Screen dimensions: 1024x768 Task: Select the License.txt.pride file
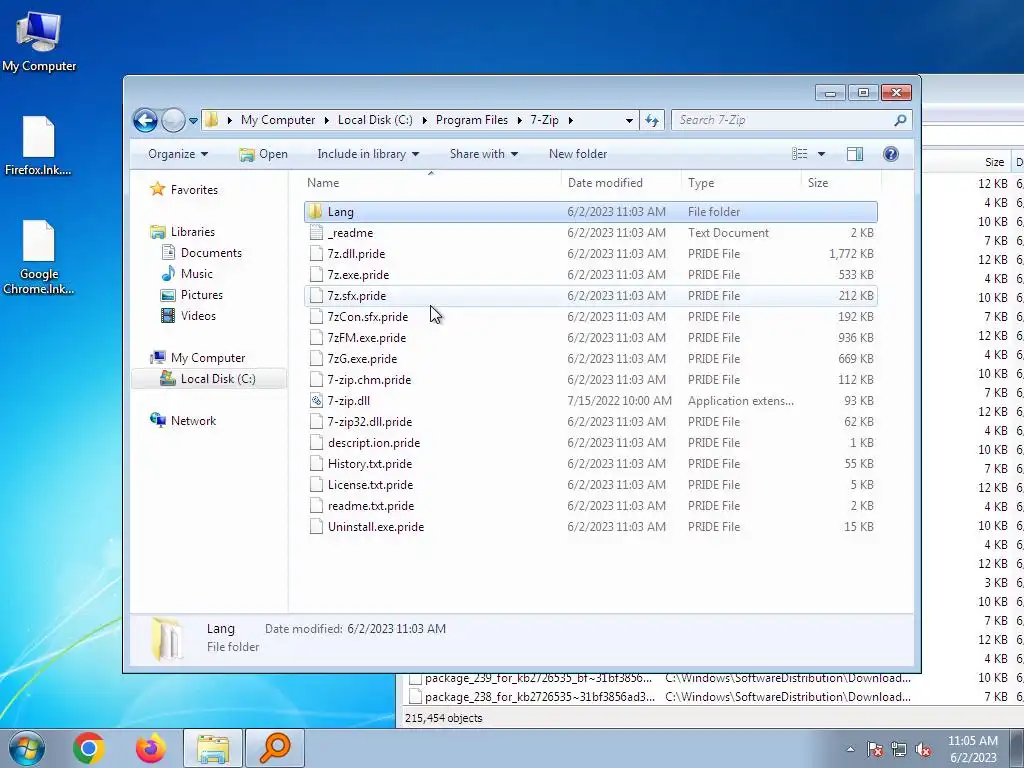pos(590,485)
